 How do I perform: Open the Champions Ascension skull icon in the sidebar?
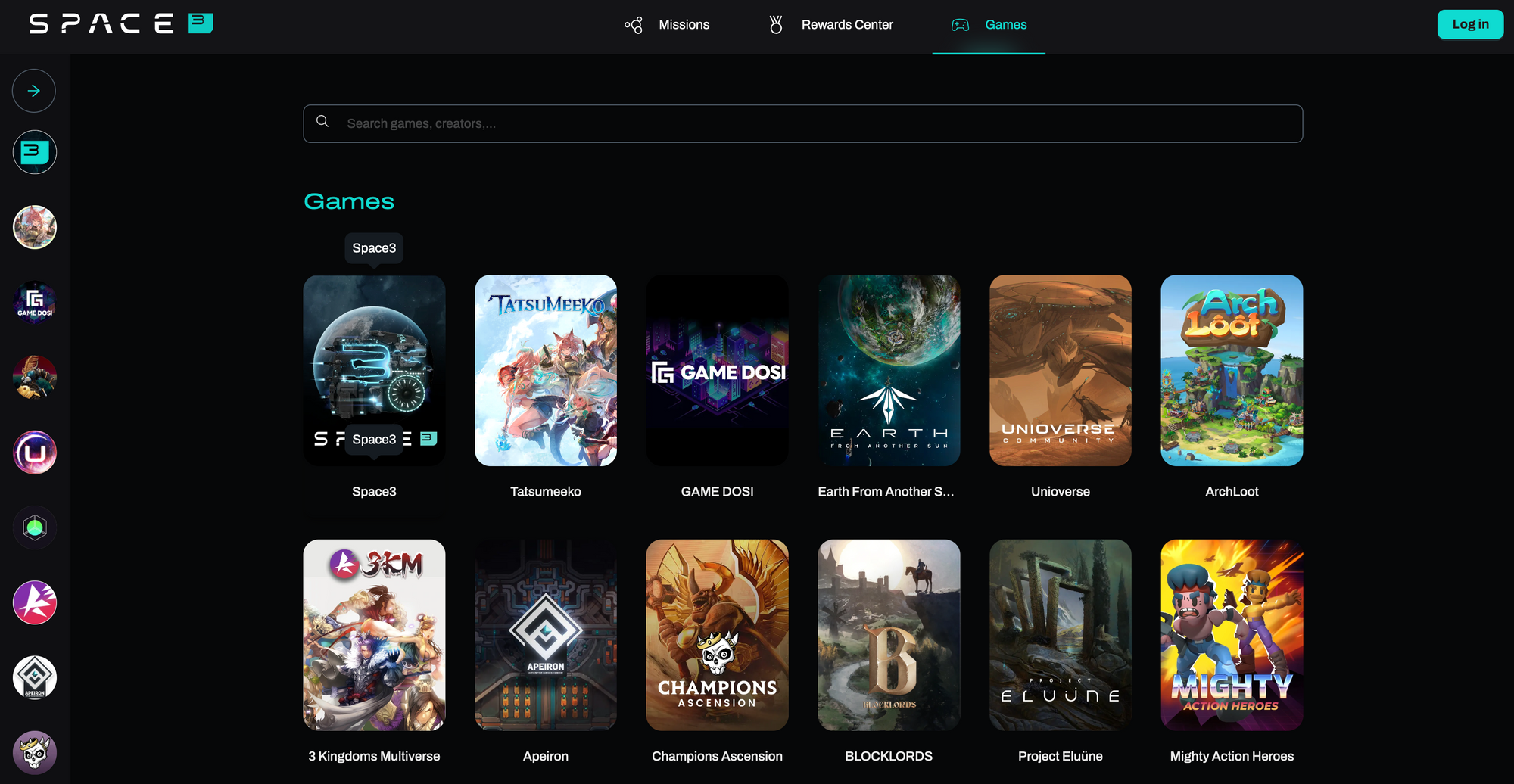click(34, 752)
